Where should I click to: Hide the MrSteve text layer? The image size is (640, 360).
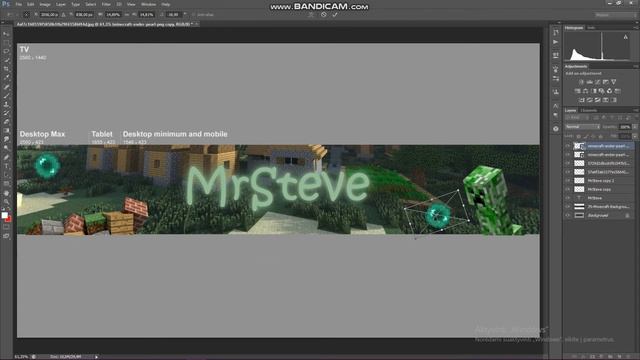coord(568,198)
